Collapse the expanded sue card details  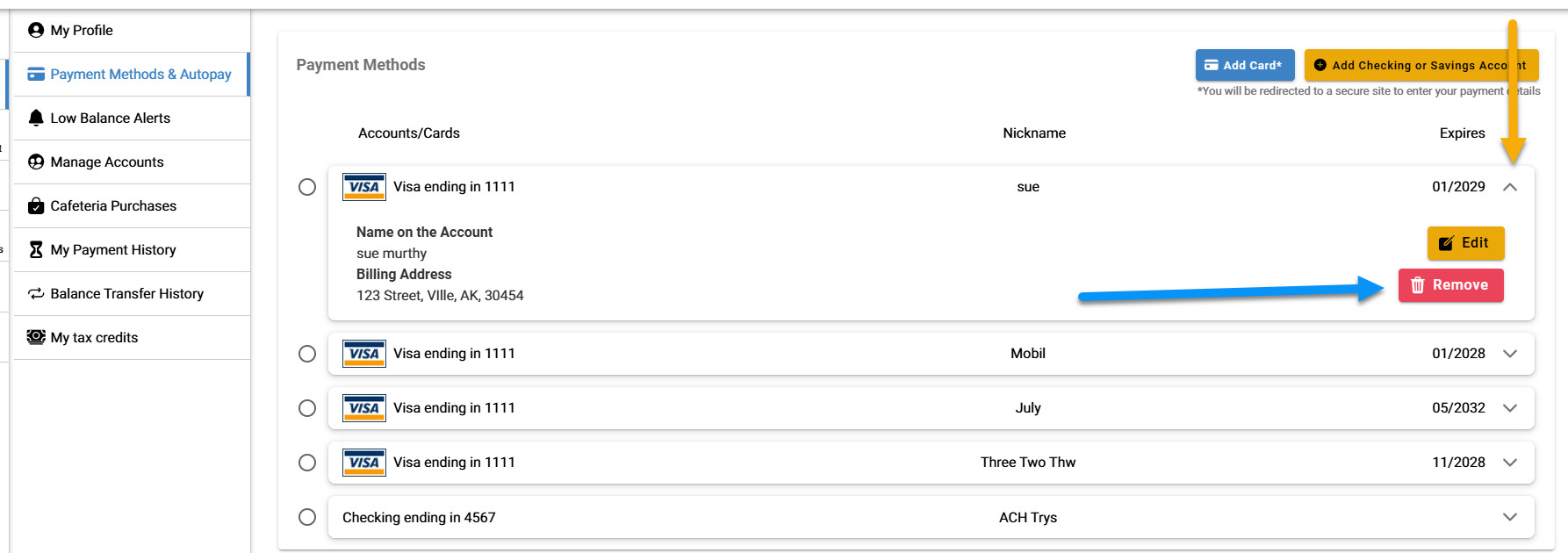pyautogui.click(x=1510, y=187)
